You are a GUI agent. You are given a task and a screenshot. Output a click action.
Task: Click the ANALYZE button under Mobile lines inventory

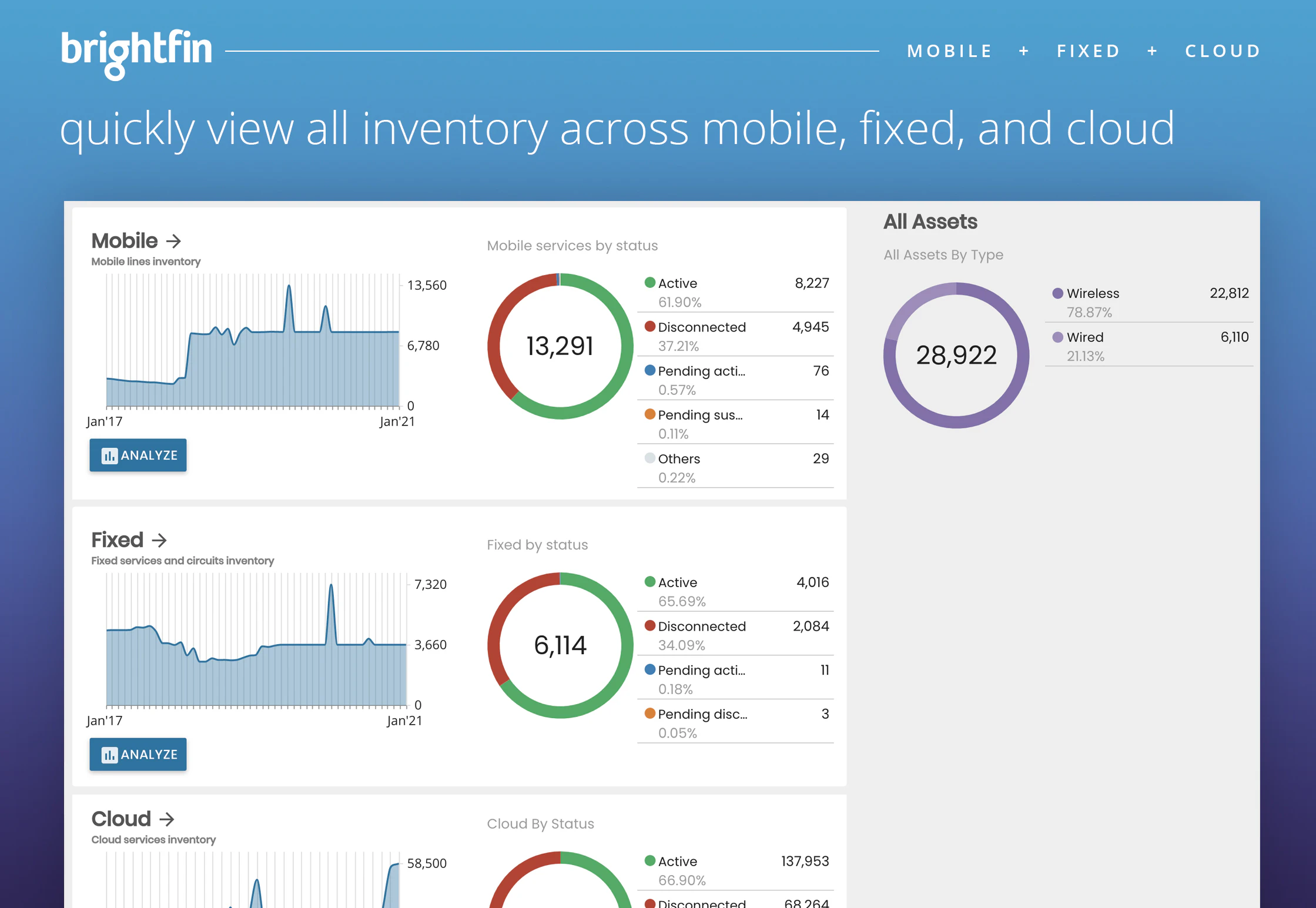pyautogui.click(x=138, y=455)
